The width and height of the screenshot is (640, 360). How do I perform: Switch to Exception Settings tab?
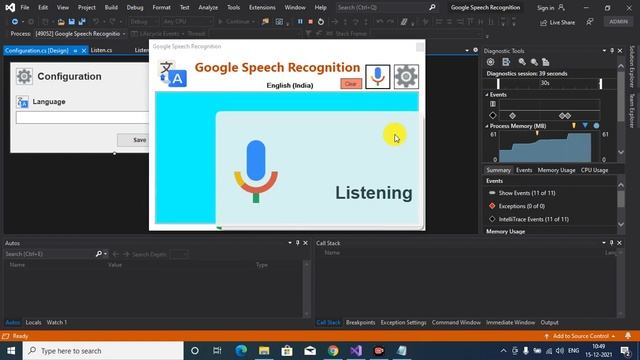click(403, 322)
